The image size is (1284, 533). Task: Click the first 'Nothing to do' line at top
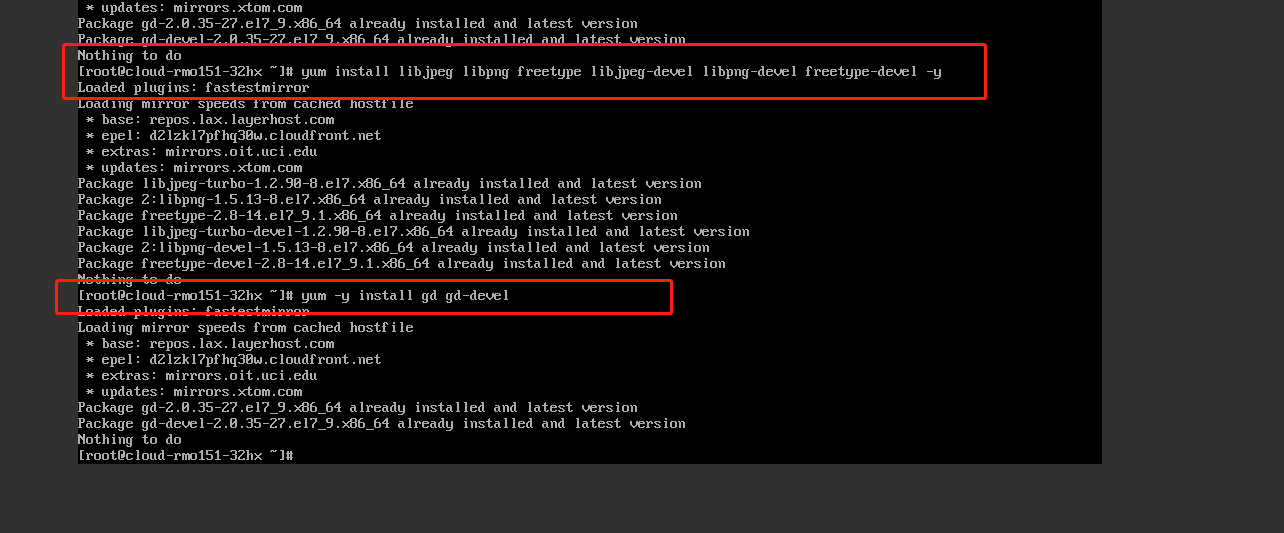(x=130, y=56)
